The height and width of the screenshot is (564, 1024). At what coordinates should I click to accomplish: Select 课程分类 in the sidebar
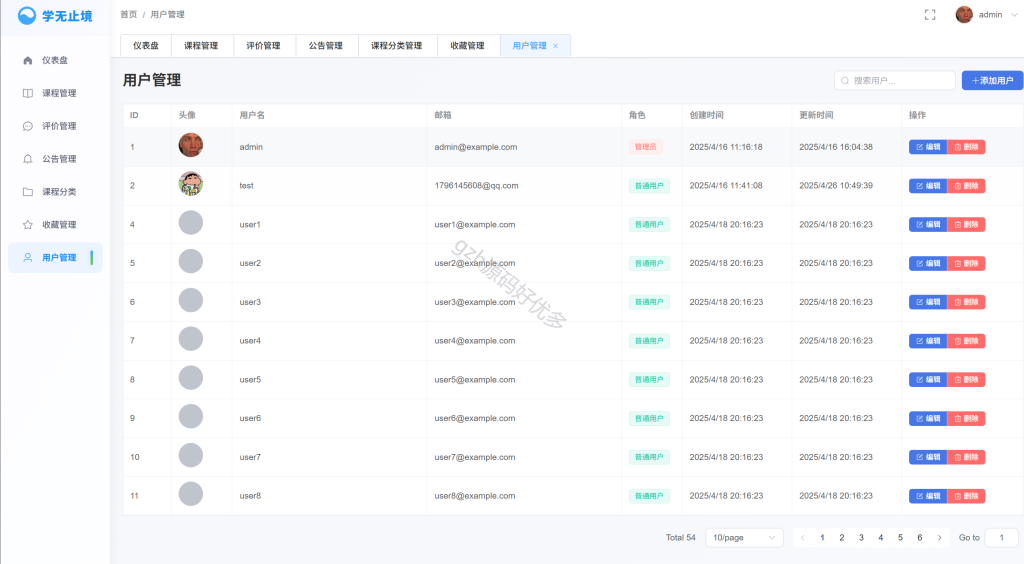point(56,192)
